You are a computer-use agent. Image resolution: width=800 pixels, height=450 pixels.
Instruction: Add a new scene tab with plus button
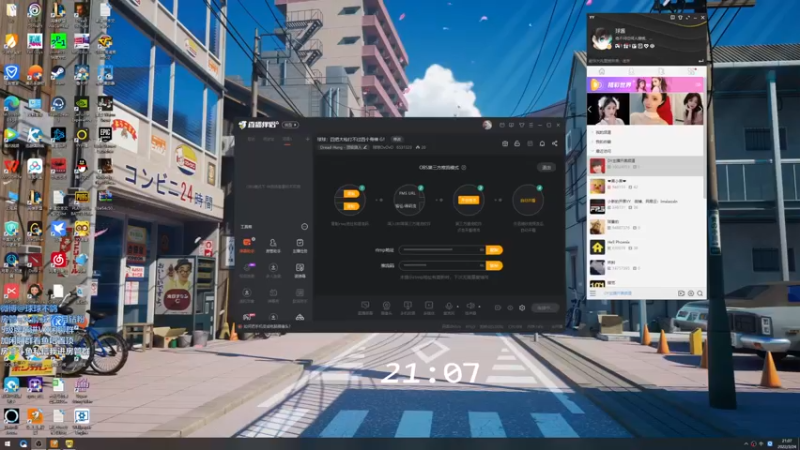click(x=307, y=139)
